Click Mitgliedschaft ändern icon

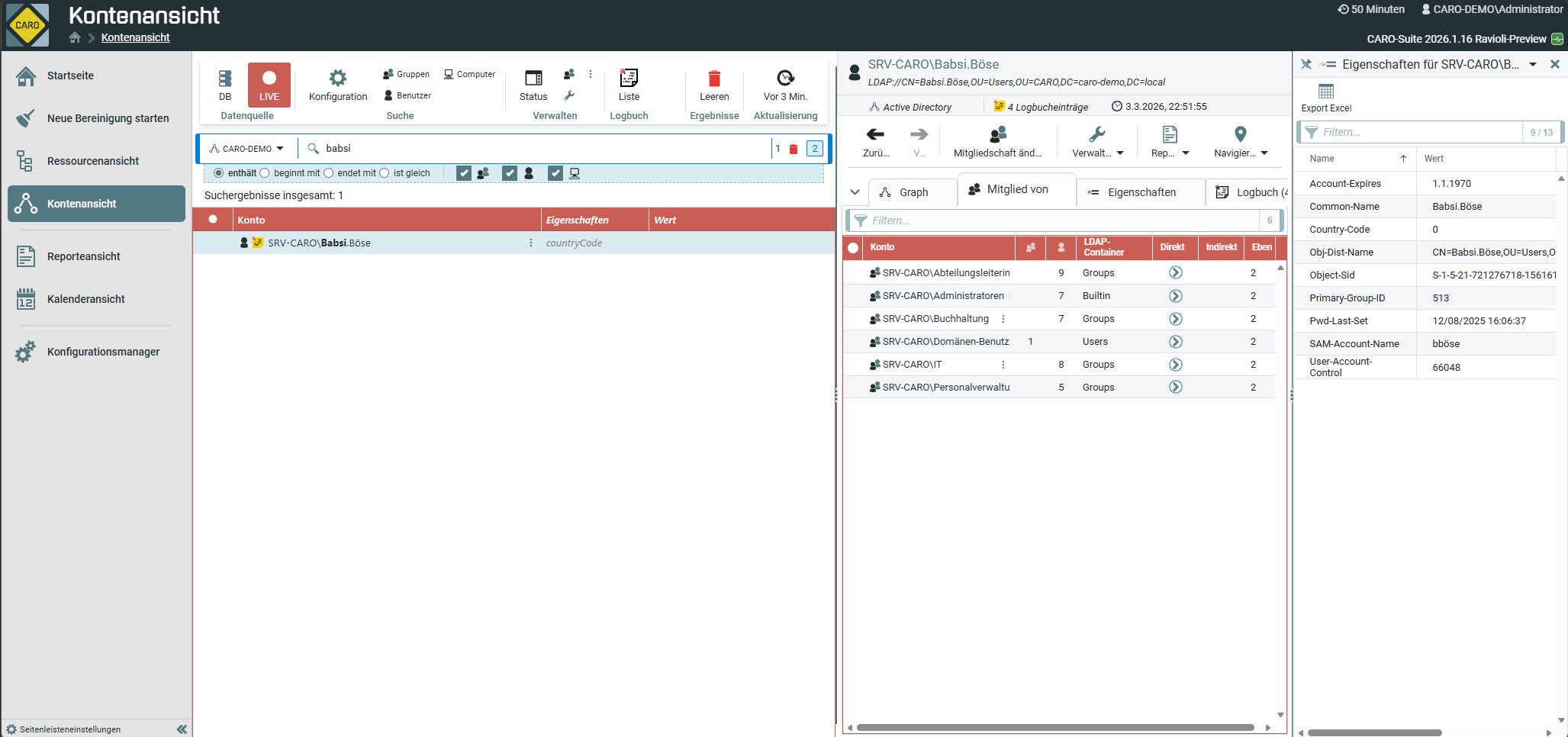[x=997, y=136]
